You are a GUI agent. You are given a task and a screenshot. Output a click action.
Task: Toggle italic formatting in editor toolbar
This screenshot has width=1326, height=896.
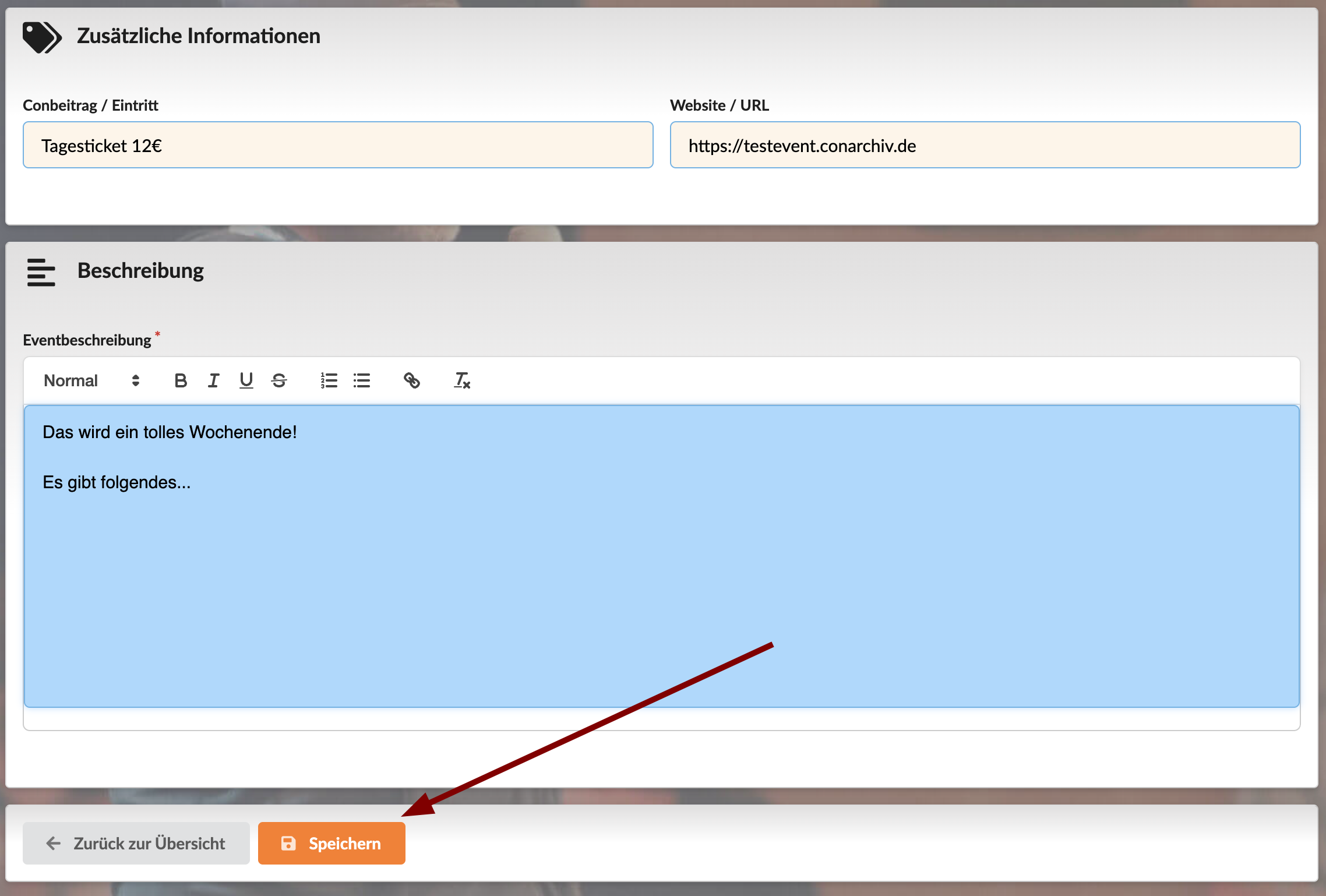pos(214,381)
